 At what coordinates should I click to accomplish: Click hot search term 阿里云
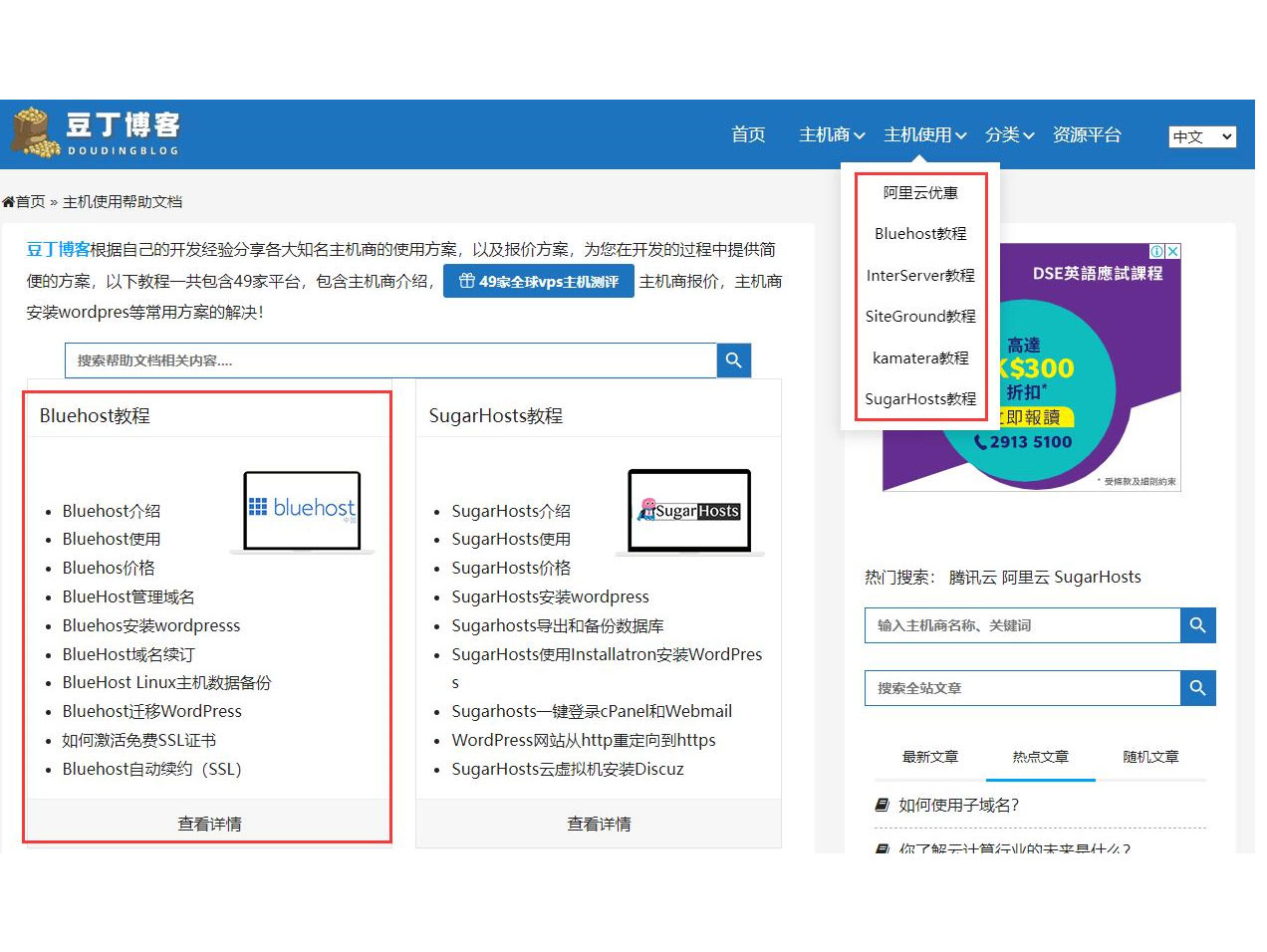tap(1025, 577)
